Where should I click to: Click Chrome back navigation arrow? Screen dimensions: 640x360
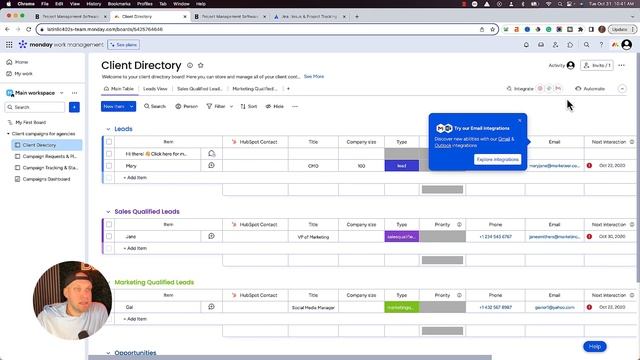coord(7,29)
